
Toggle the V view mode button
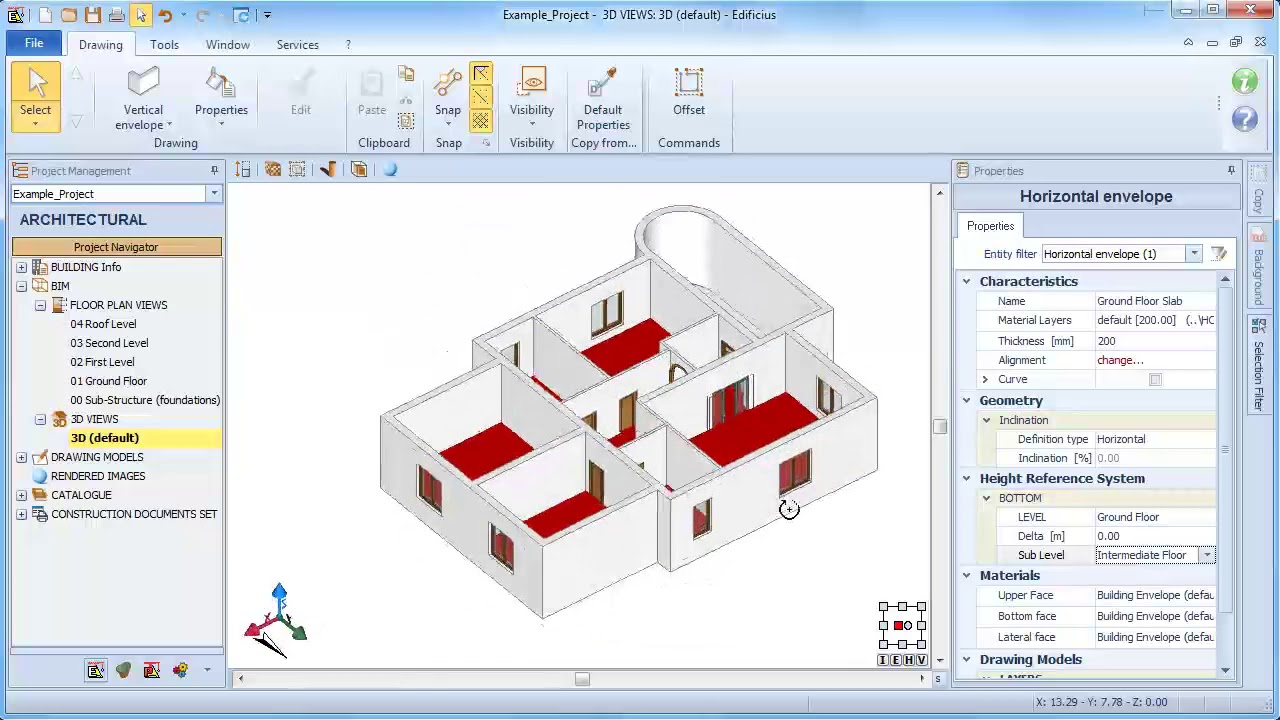(922, 660)
